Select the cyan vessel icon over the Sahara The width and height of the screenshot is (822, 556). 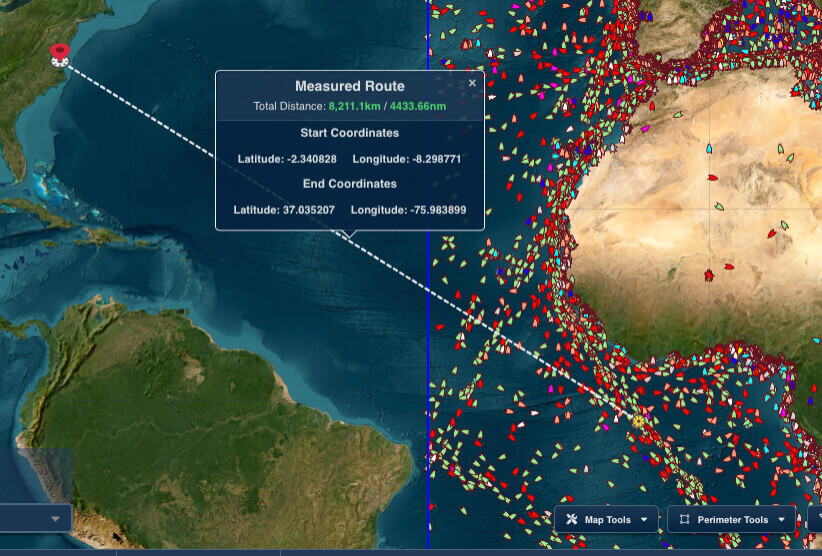pos(709,148)
